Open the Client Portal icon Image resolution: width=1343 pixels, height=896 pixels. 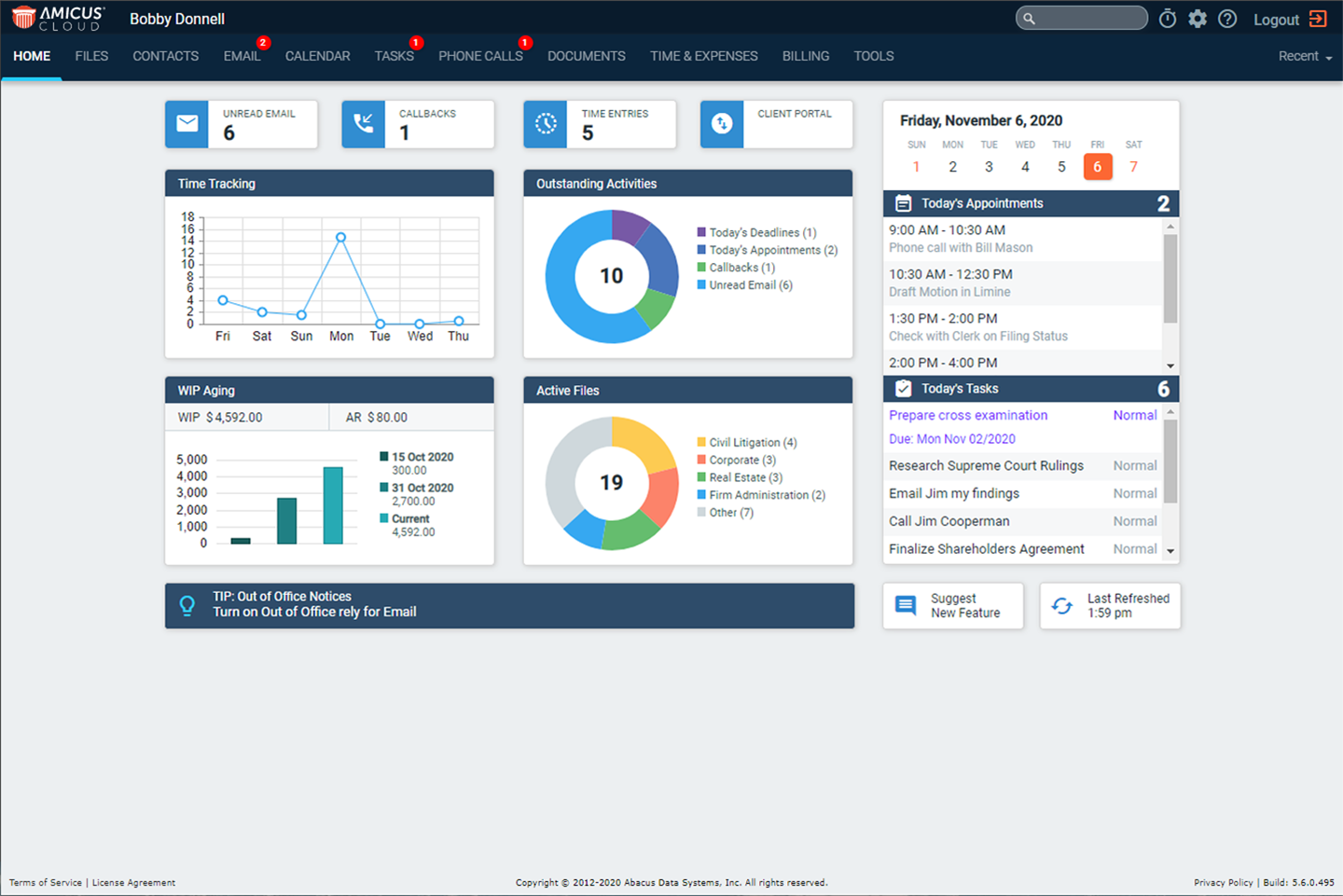[722, 124]
